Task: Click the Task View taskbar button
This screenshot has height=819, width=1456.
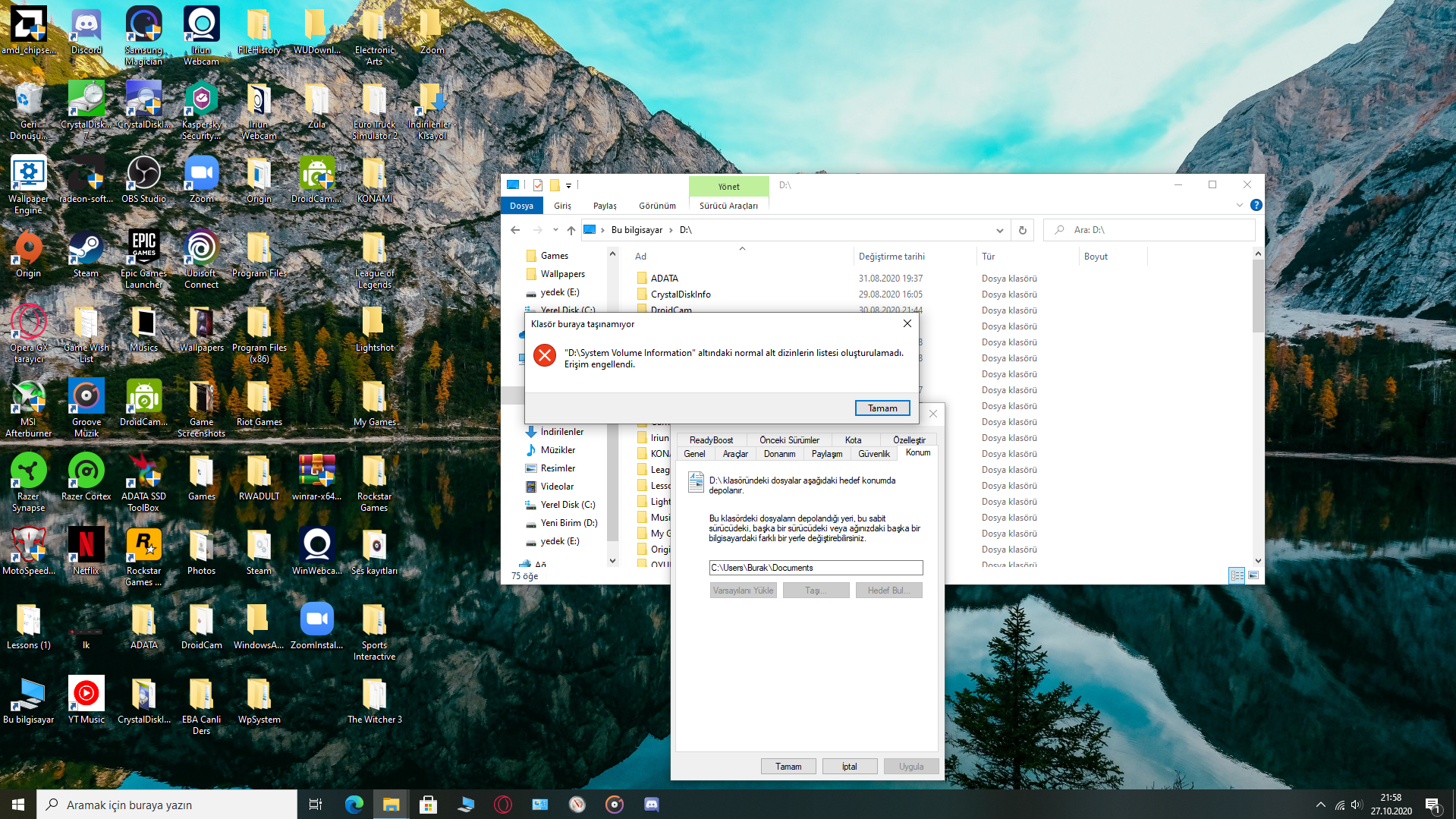Action: click(316, 805)
